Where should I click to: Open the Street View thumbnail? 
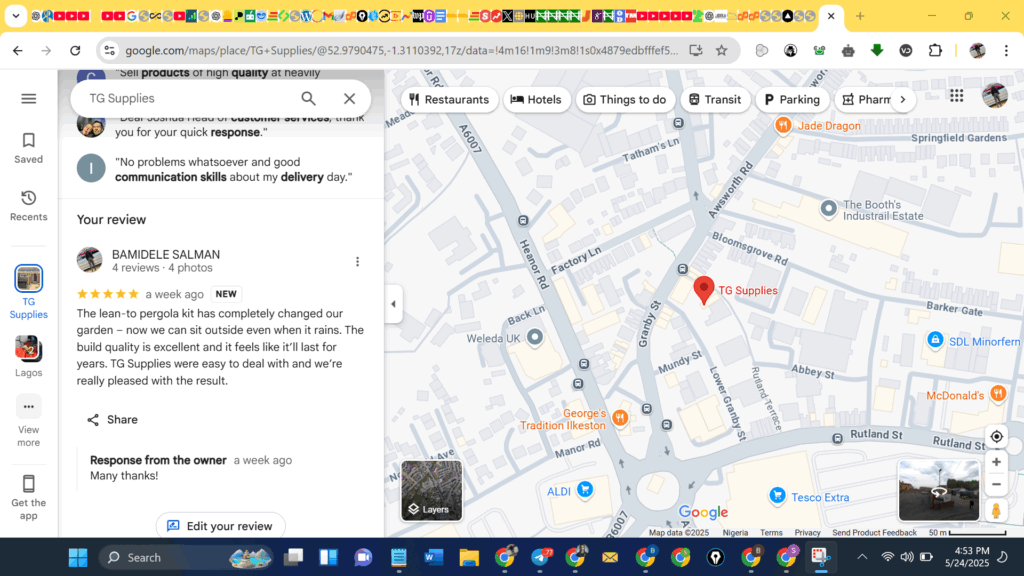tap(938, 490)
